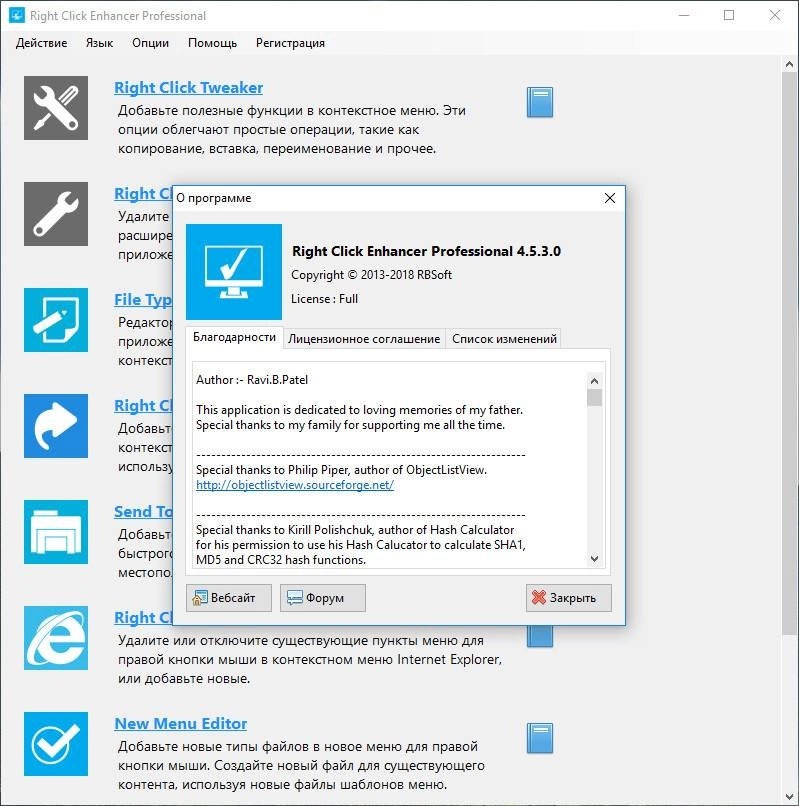Viewport: 799px width, 806px height.
Task: Open File Types Editor pencil-and-page icon
Action: click(56, 320)
